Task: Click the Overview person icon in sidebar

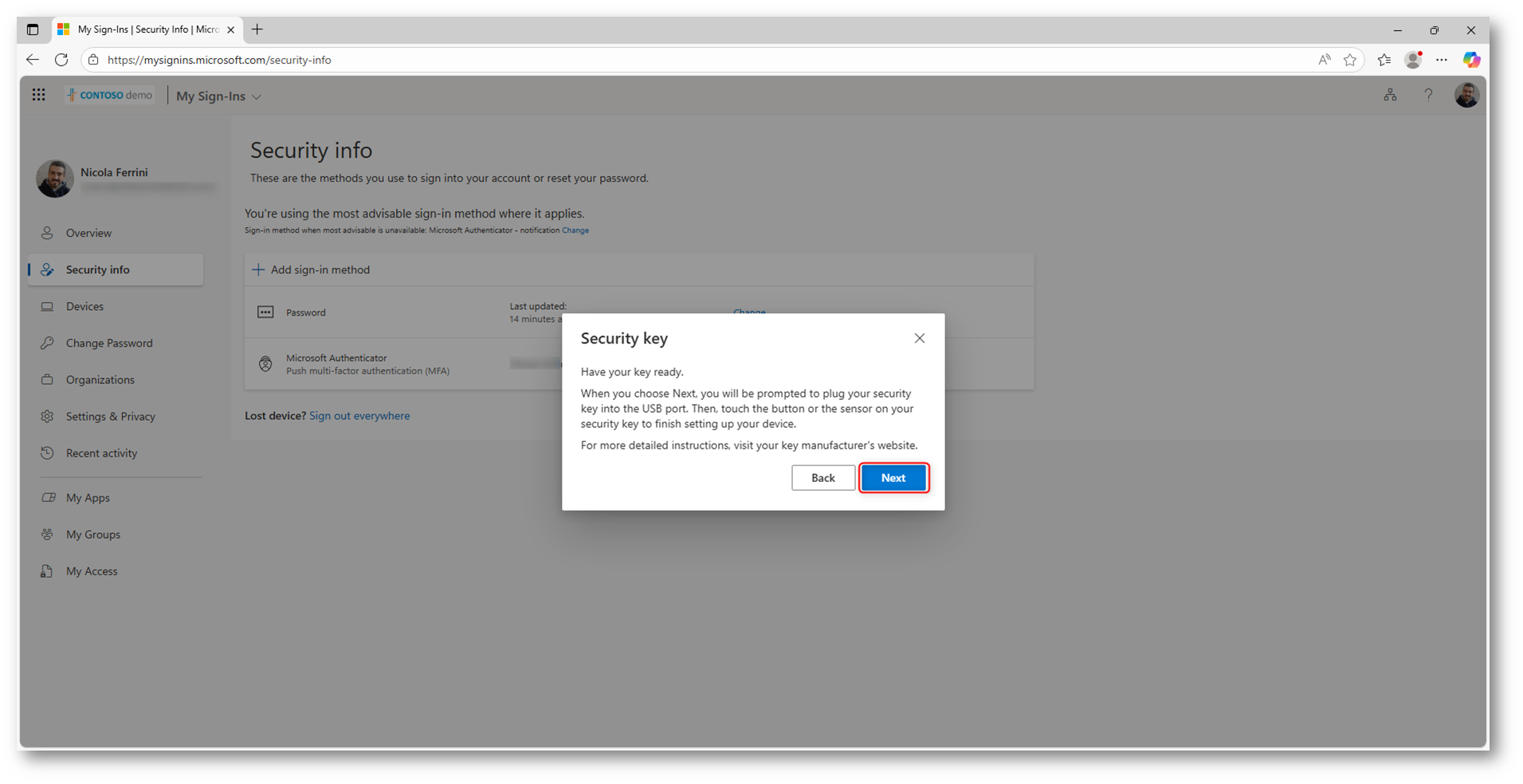Action: click(47, 233)
